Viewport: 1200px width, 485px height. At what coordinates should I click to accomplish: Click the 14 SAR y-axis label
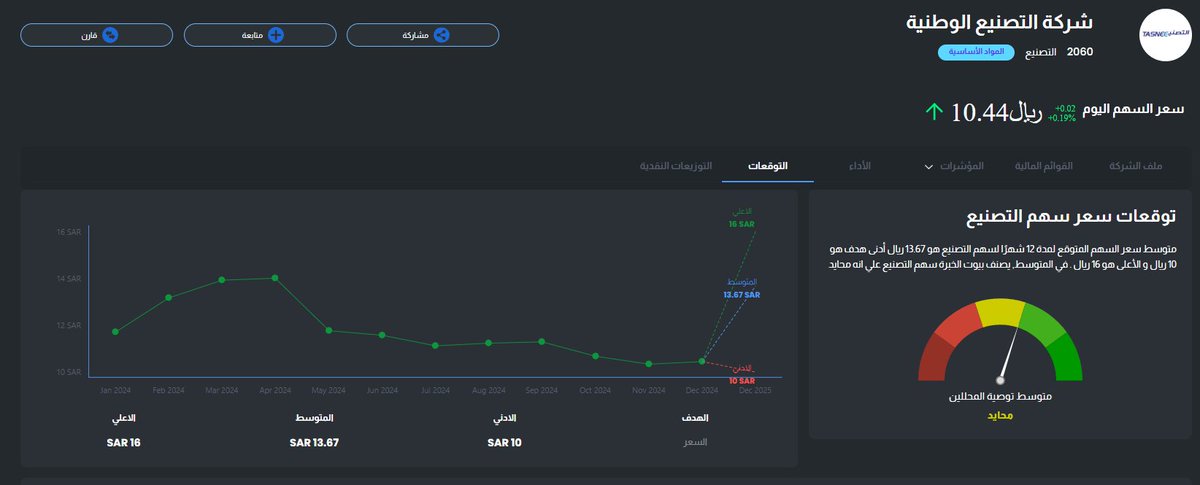[x=68, y=279]
